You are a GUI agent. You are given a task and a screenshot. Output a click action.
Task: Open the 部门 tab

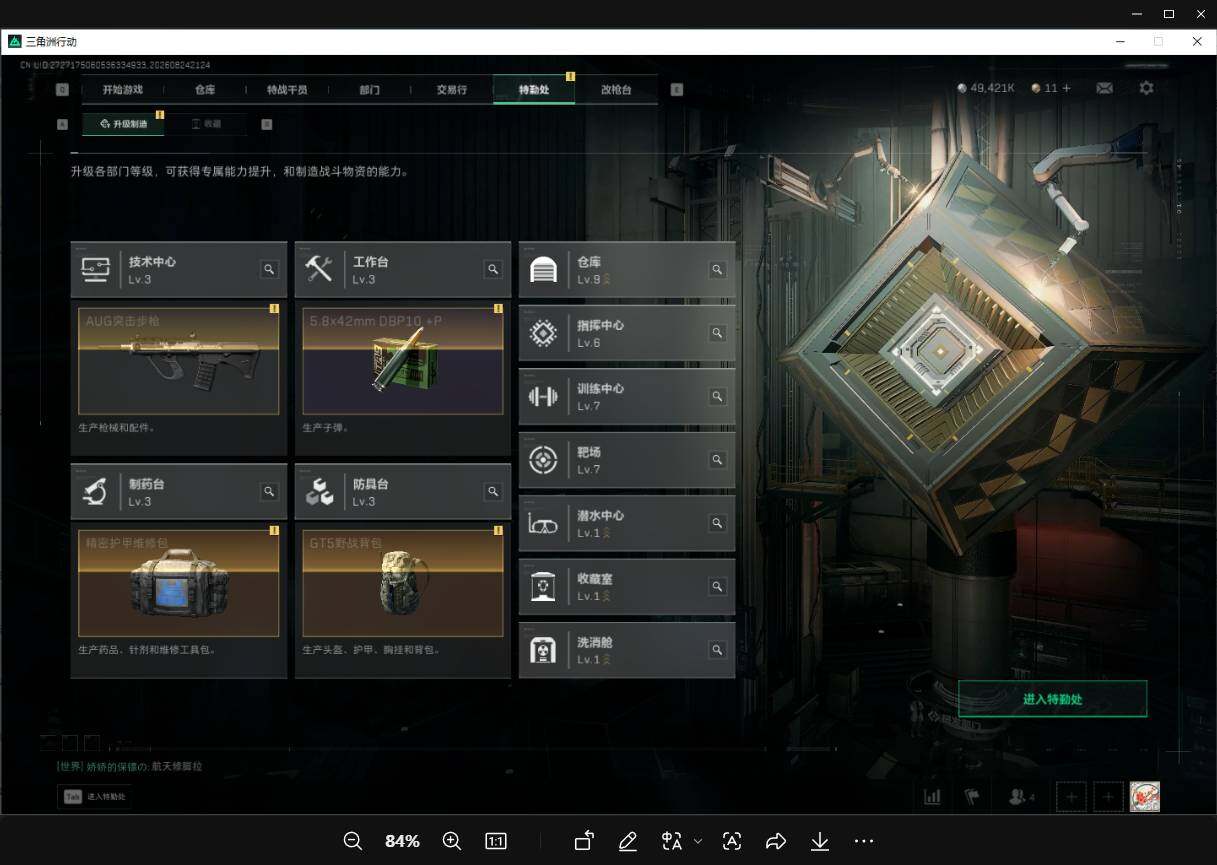pos(370,89)
